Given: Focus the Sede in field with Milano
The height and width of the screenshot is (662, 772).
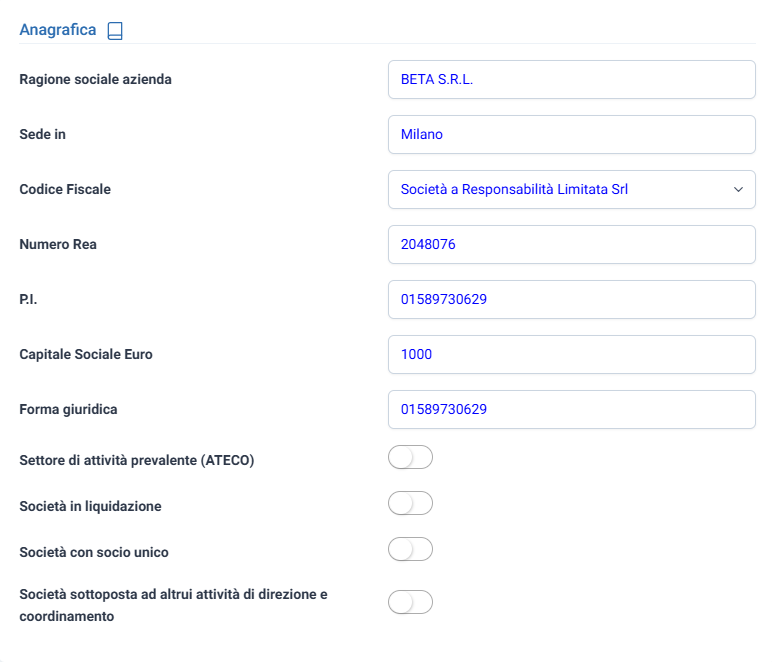Looking at the screenshot, I should pyautogui.click(x=572, y=134).
